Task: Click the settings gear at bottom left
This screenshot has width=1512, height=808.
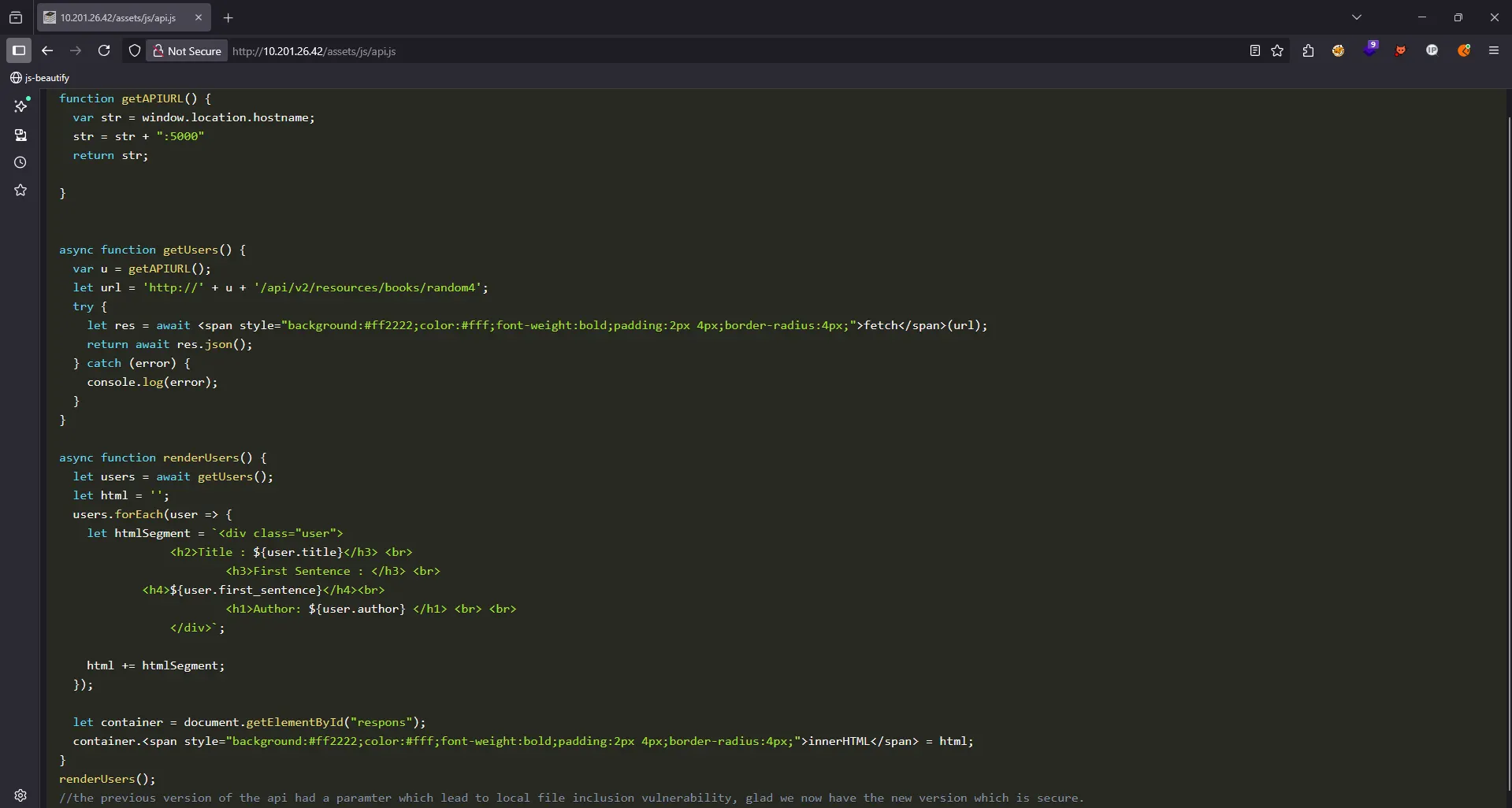Action: point(20,795)
